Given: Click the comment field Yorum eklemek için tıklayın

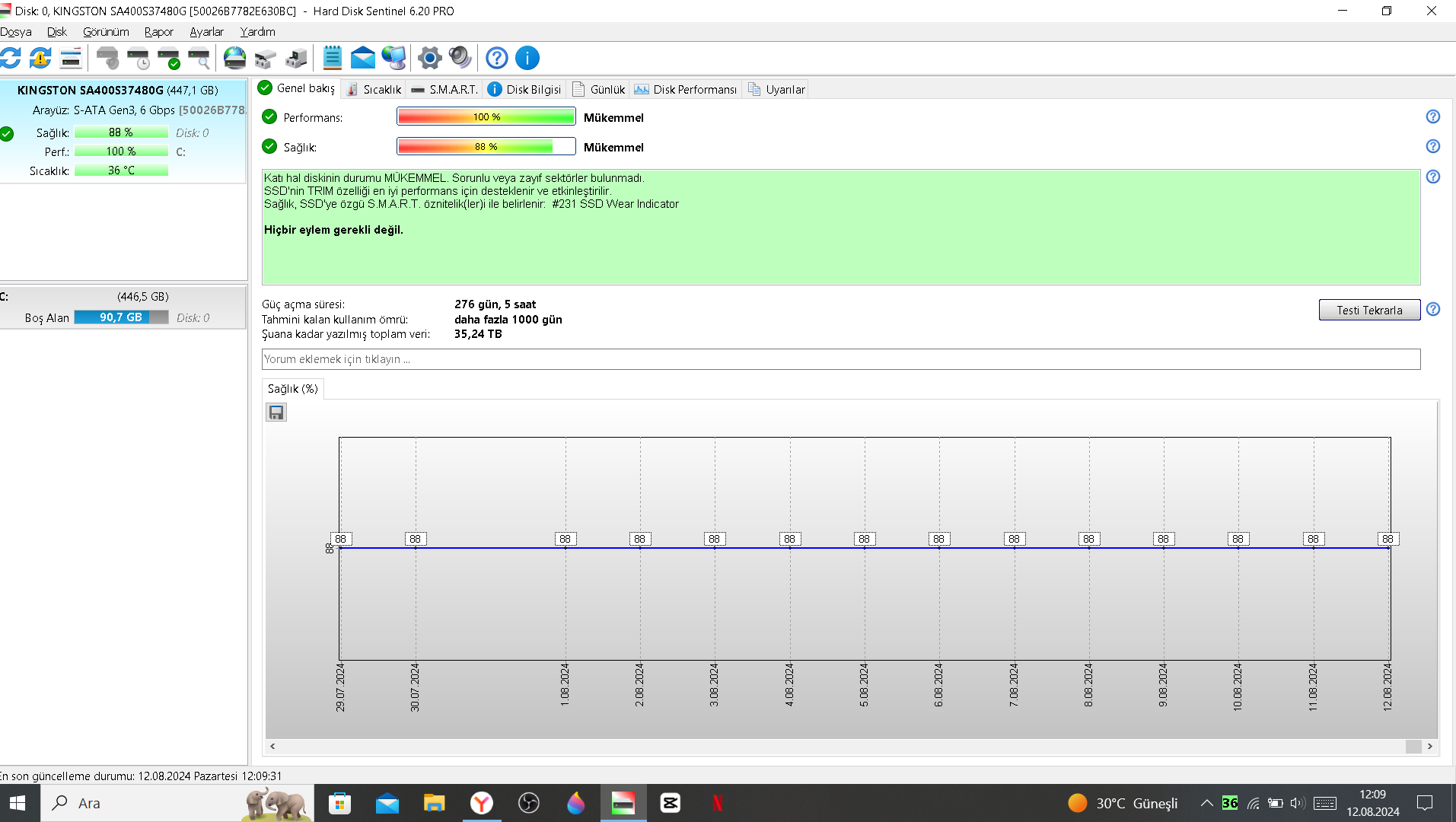Looking at the screenshot, I should (x=840, y=359).
